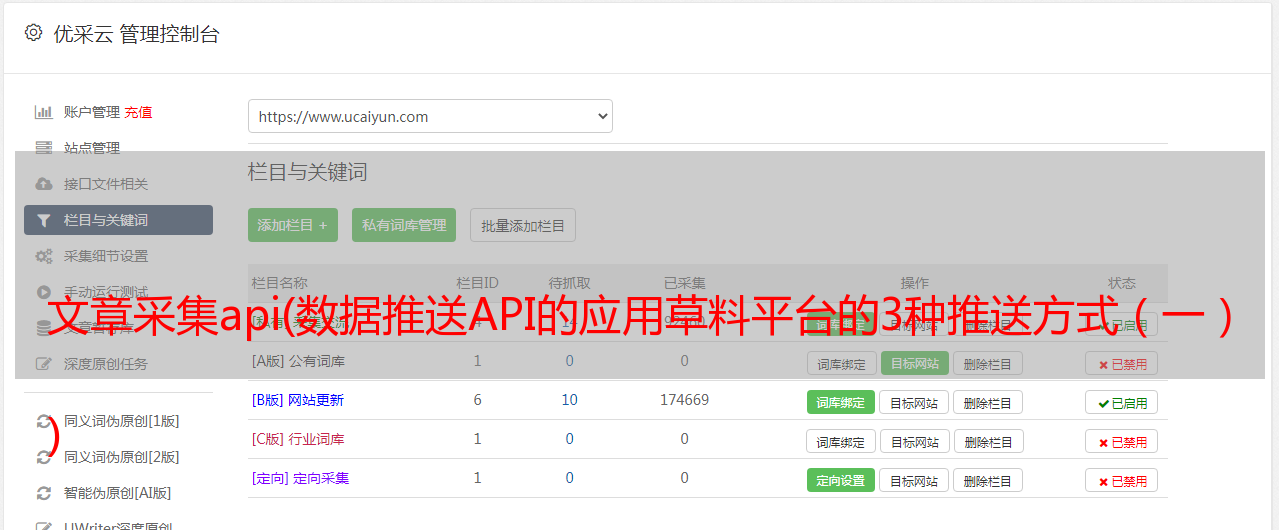Click pending count 10 in 网站更新 row
The width and height of the screenshot is (1279, 530).
[569, 400]
